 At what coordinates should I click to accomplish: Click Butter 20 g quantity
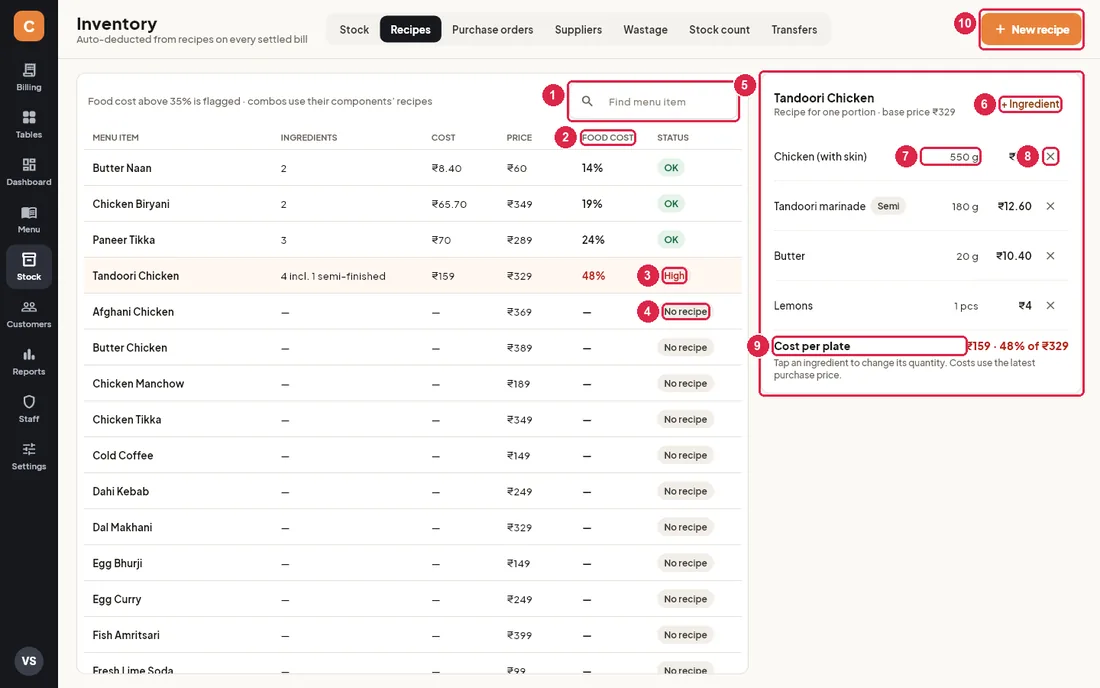(967, 256)
